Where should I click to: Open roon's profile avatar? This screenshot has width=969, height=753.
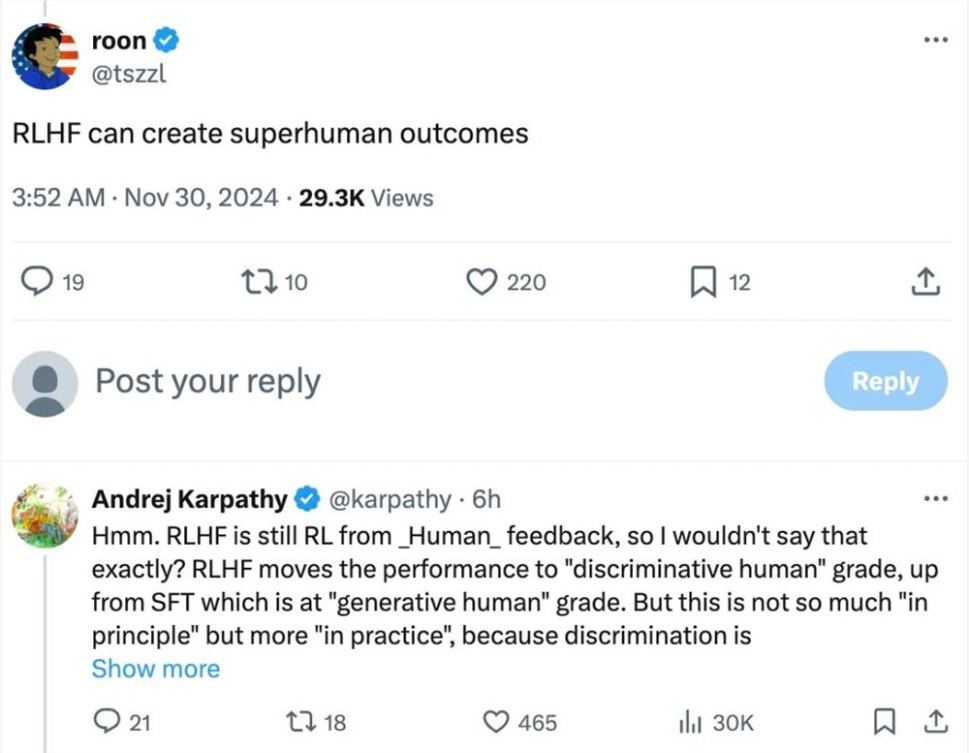point(45,55)
